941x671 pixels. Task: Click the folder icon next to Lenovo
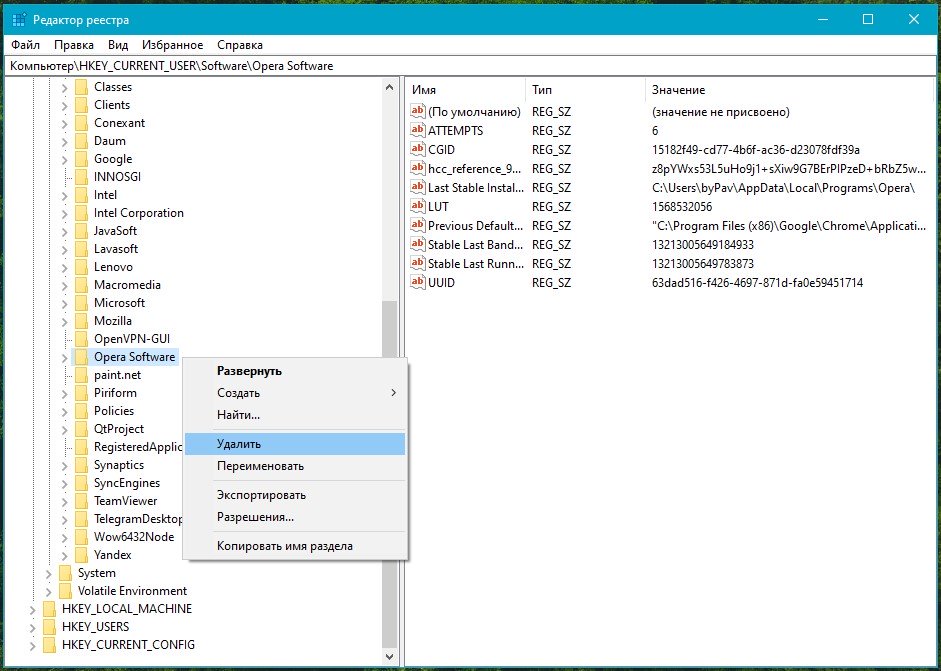click(82, 267)
